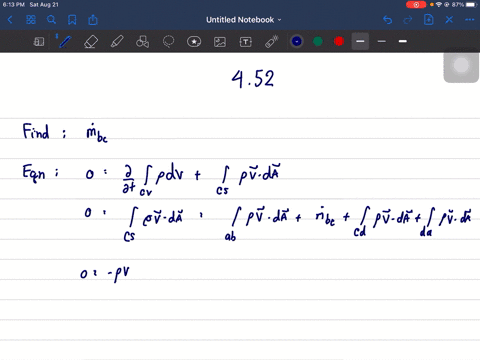Select the Image insert tool
The height and width of the screenshot is (360, 480).
tap(220, 42)
